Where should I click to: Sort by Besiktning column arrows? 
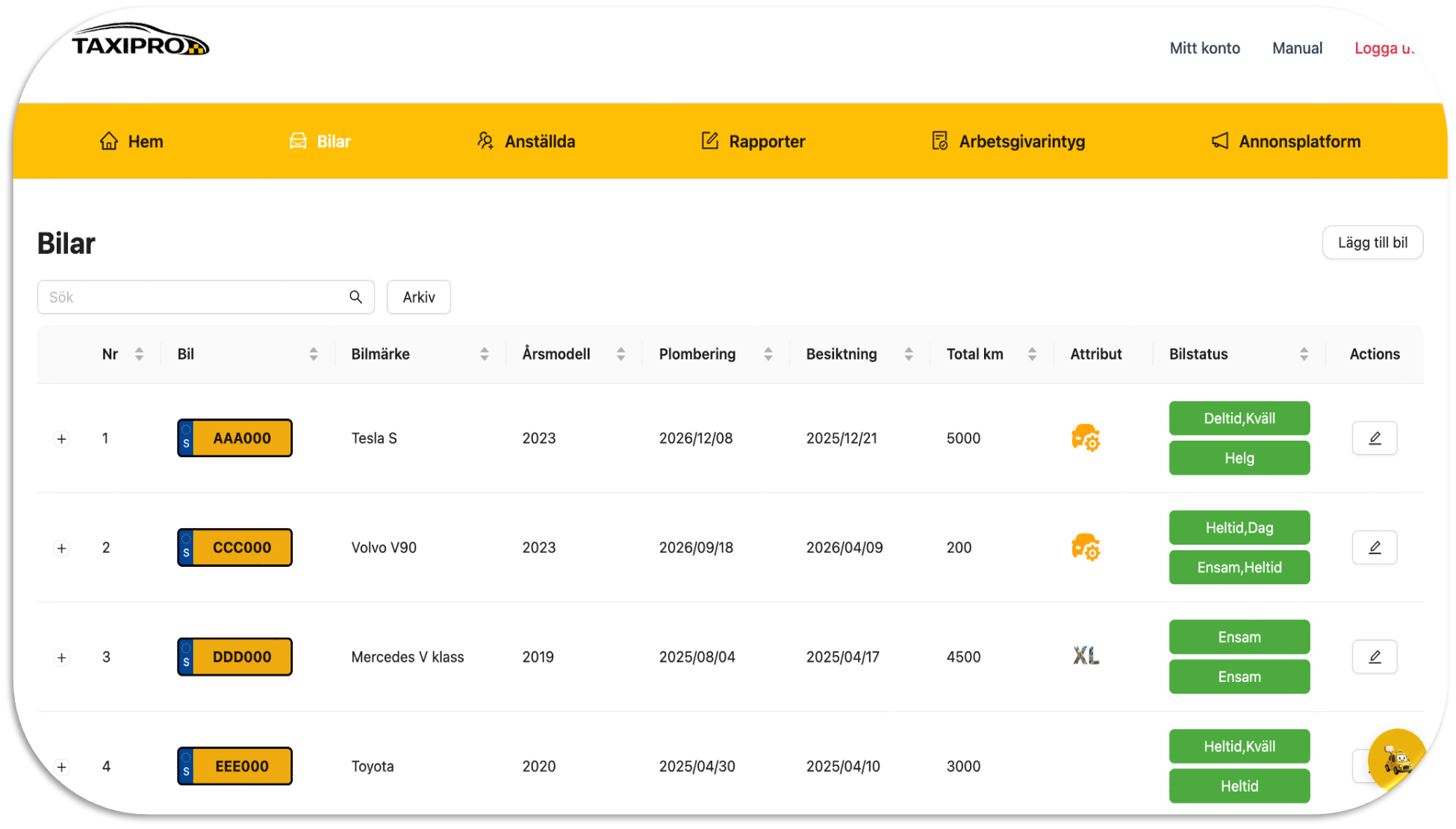909,354
